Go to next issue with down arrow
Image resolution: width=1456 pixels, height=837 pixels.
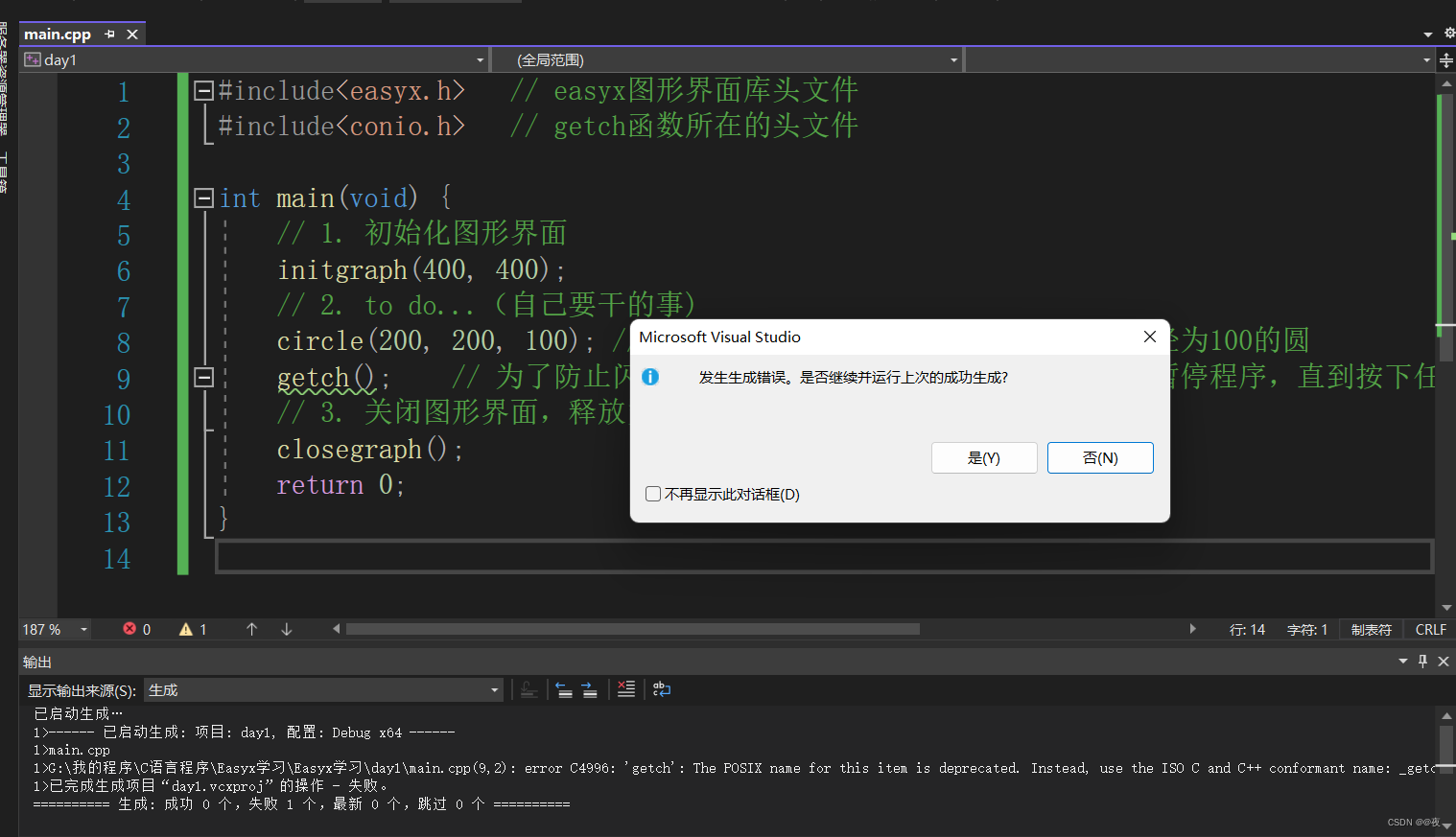click(x=287, y=629)
